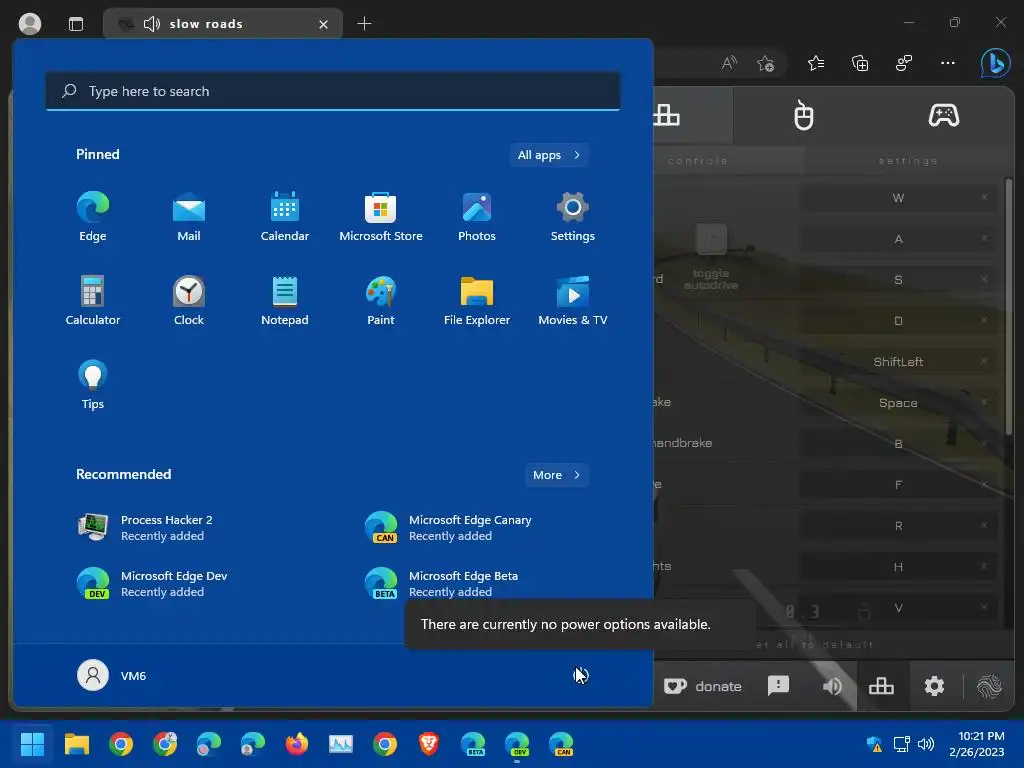Open Microsoft Store pinned app
The height and width of the screenshot is (768, 1024).
[x=381, y=217]
